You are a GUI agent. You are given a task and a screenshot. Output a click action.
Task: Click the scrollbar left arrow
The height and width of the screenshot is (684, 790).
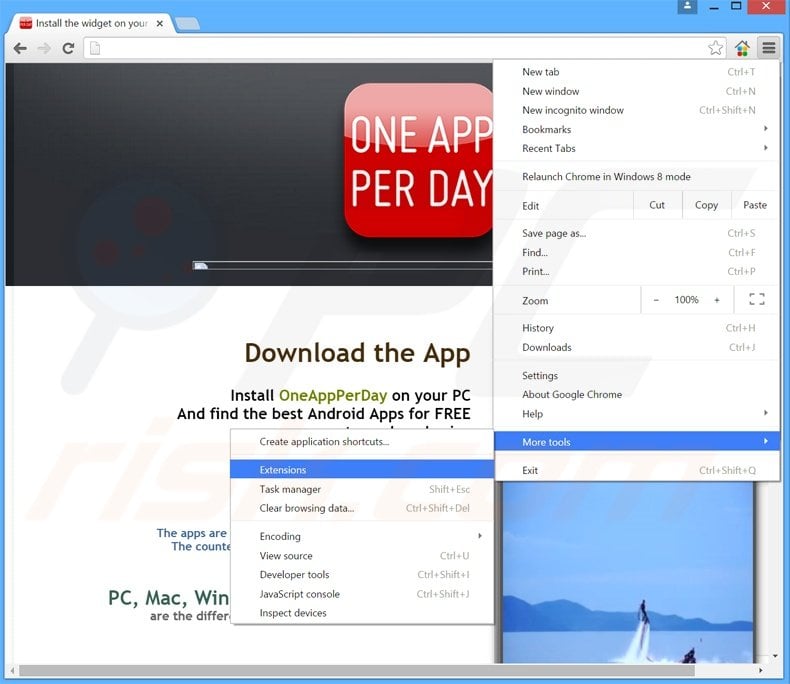[13, 670]
